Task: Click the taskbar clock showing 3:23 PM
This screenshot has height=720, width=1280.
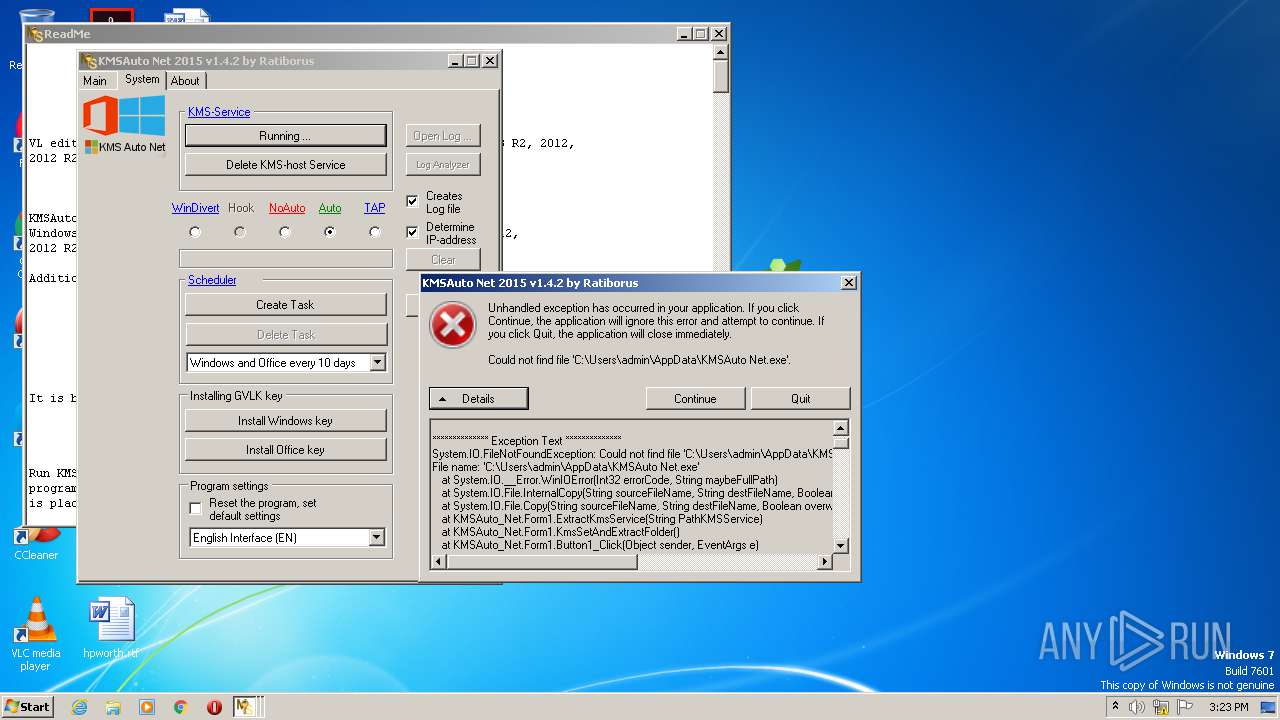Action: point(1228,707)
